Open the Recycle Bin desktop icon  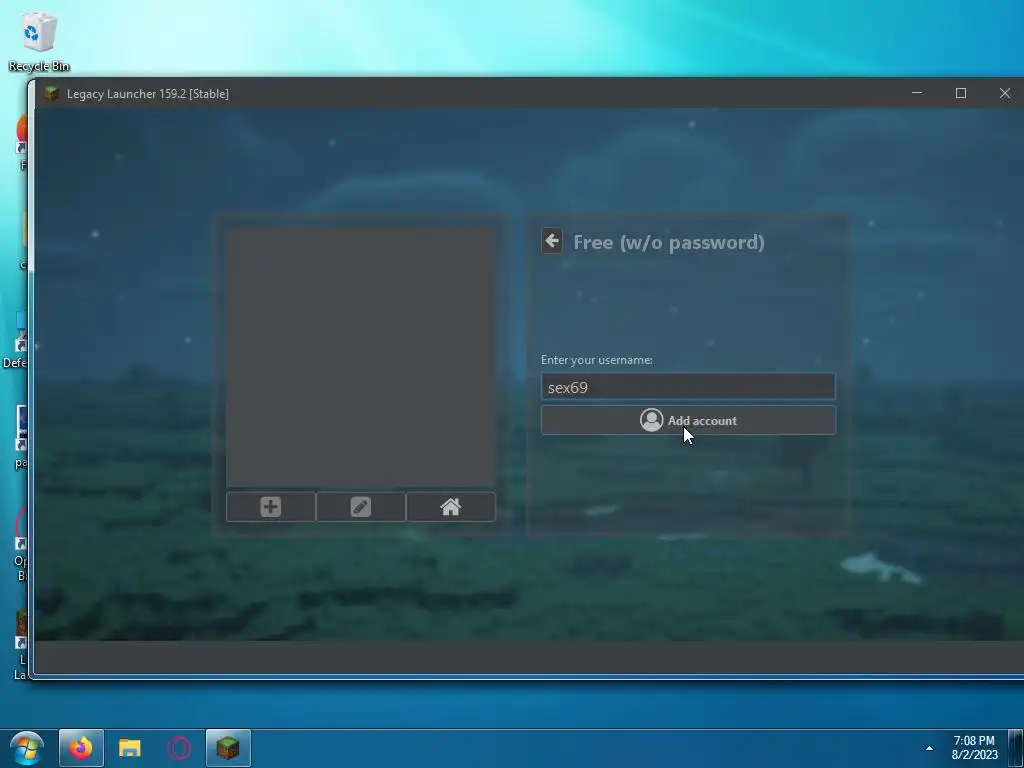pyautogui.click(x=39, y=42)
